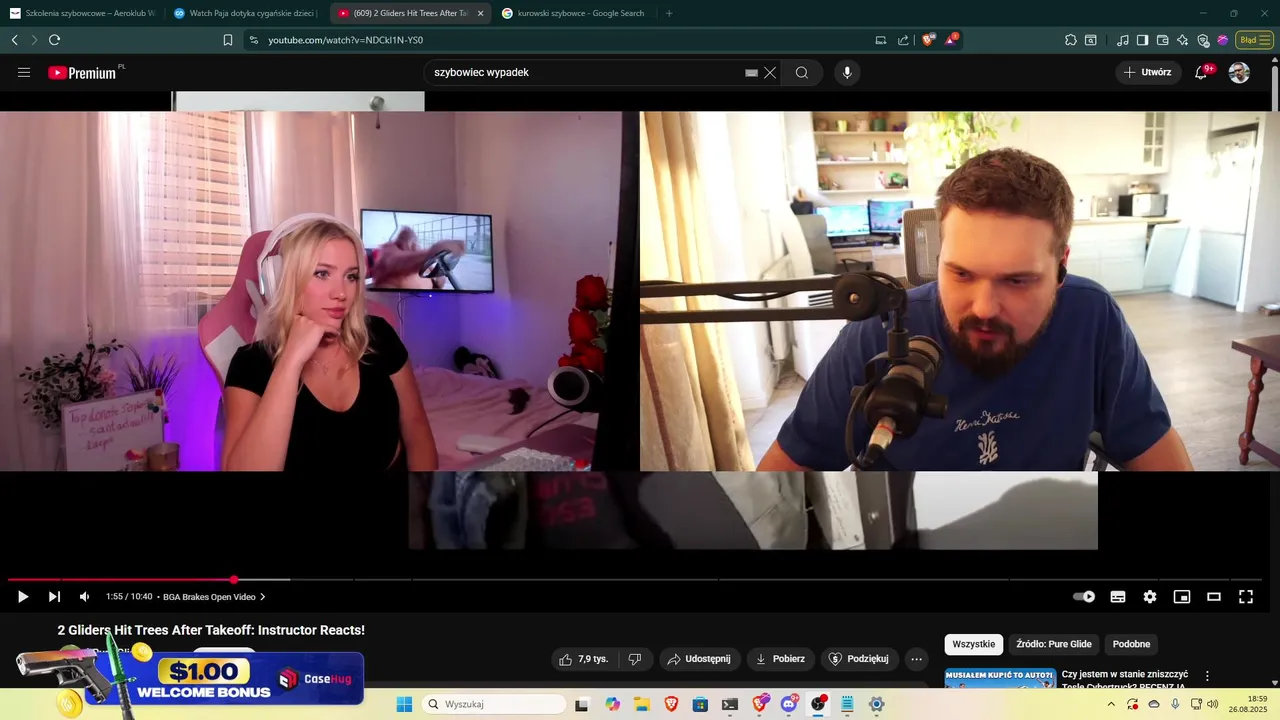Viewport: 1280px width, 720px height.
Task: Play the video with the play button
Action: coord(22,597)
